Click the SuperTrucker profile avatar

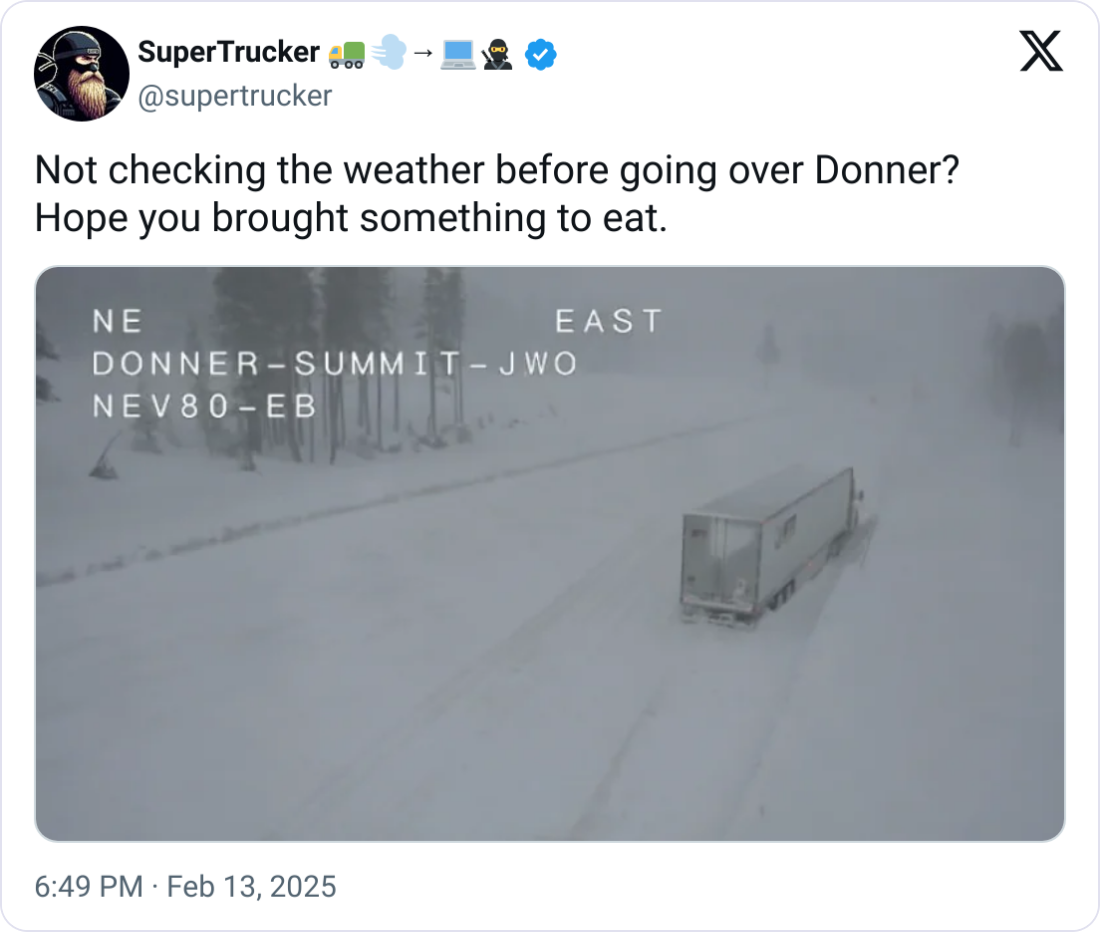(x=82, y=74)
